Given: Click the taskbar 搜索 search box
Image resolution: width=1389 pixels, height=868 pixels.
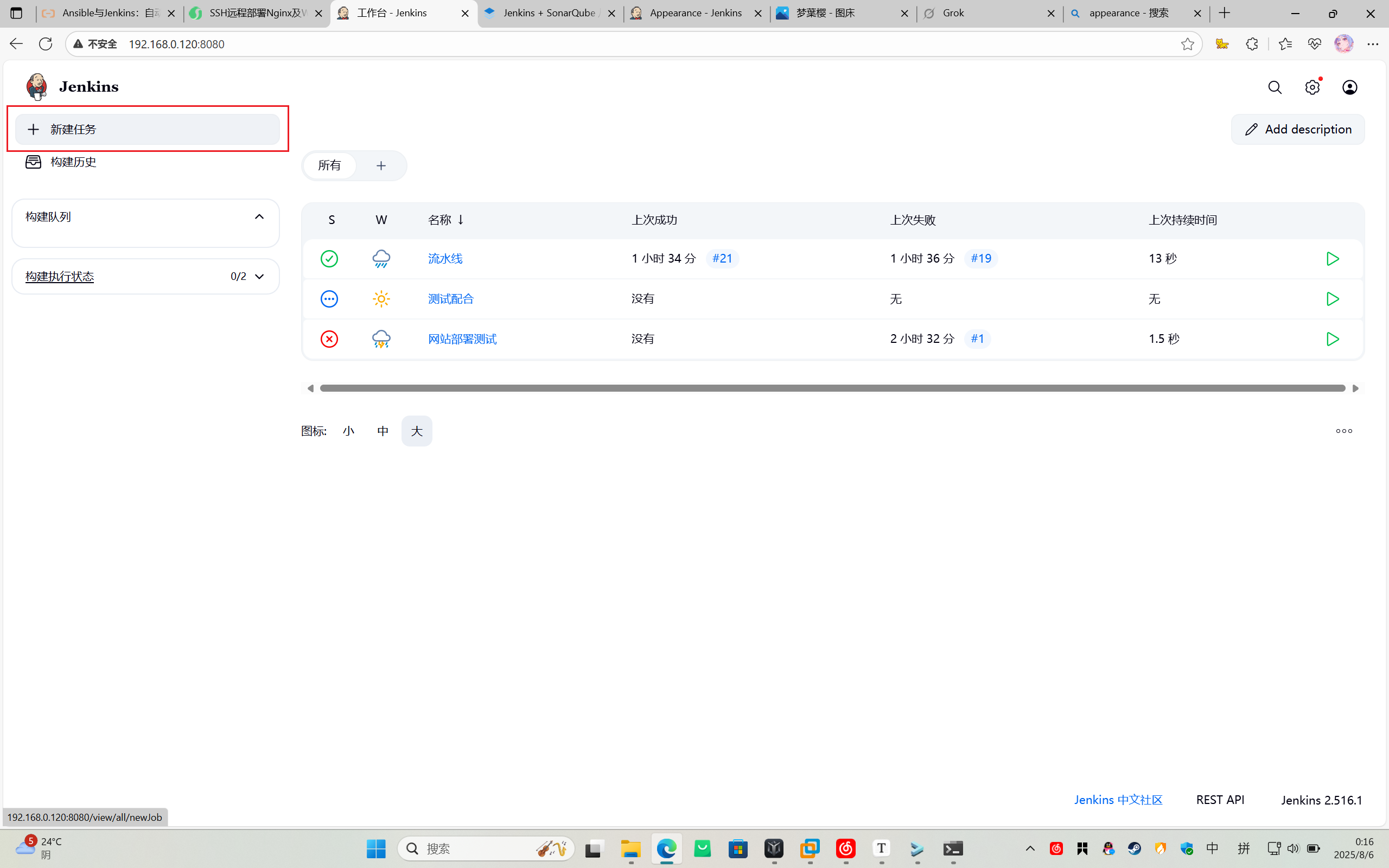Looking at the screenshot, I should click(486, 848).
